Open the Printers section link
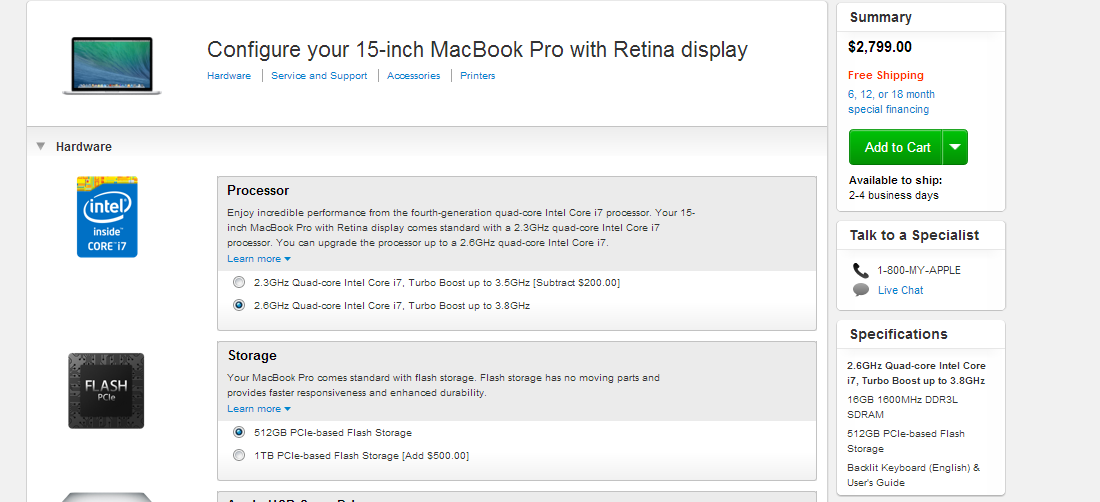The height and width of the screenshot is (502, 1100). pyautogui.click(x=477, y=76)
